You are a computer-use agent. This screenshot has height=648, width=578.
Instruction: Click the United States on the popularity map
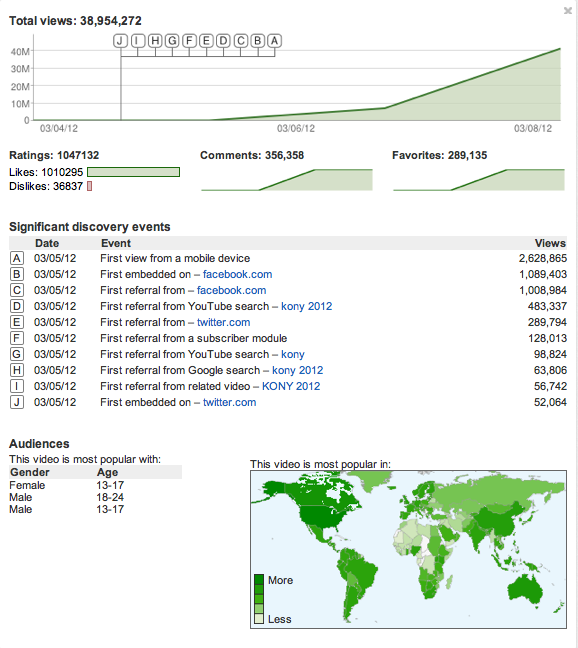tap(322, 517)
